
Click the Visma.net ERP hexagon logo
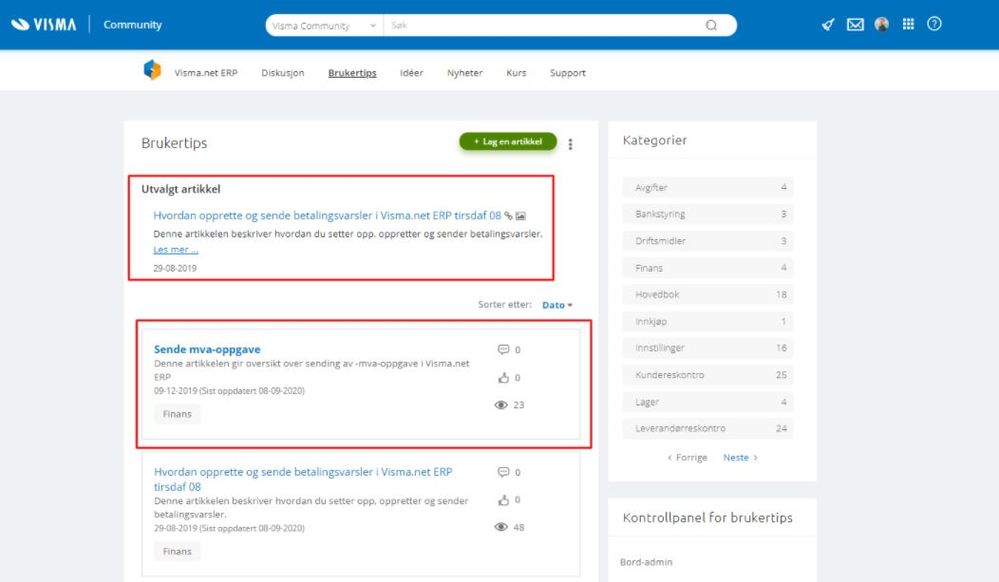pos(152,69)
